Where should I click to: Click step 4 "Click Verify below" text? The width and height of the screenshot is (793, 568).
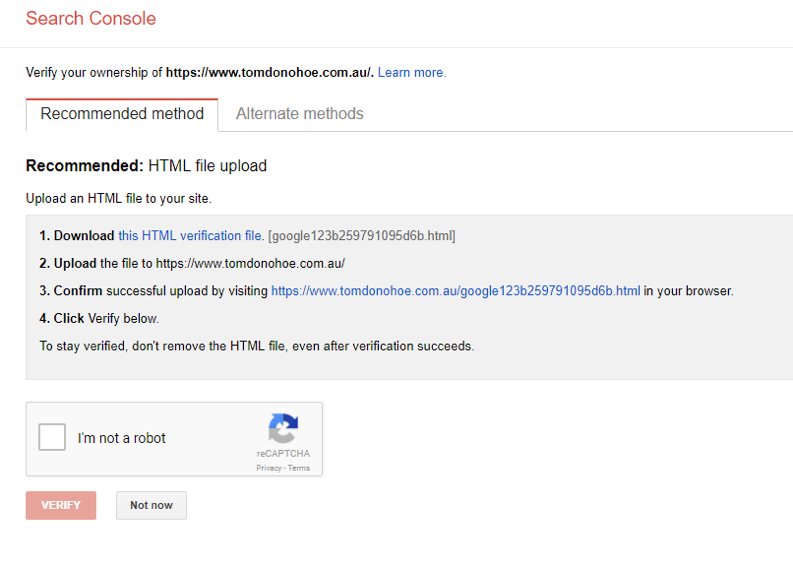pos(99,319)
